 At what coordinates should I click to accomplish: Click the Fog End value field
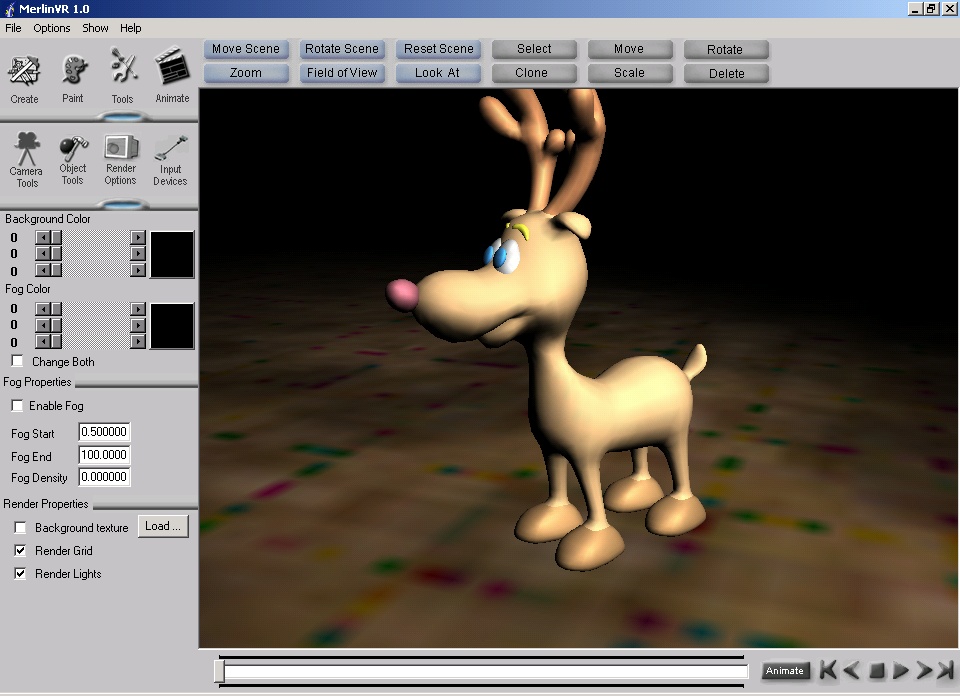104,455
